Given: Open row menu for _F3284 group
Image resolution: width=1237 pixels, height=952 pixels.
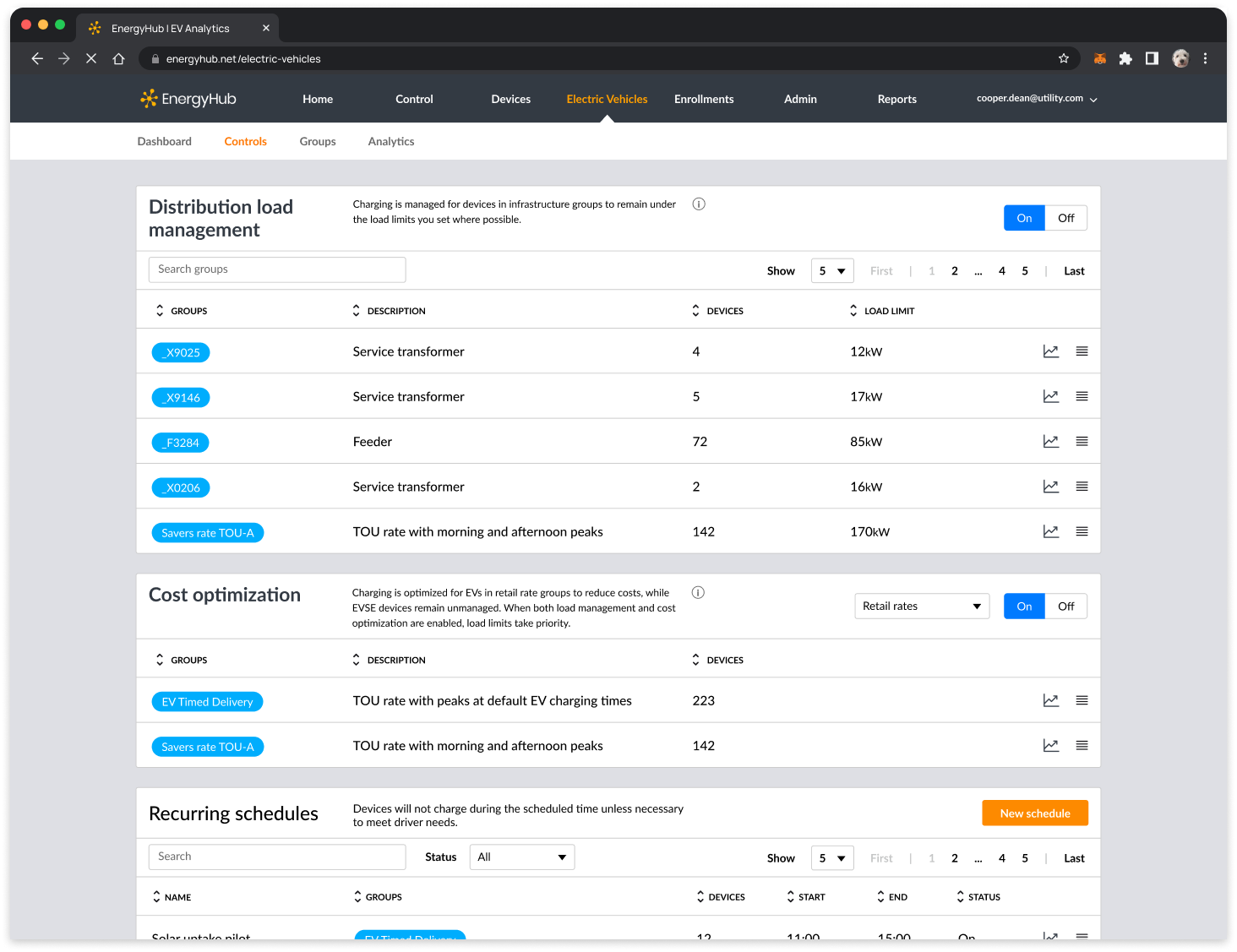Looking at the screenshot, I should point(1082,442).
